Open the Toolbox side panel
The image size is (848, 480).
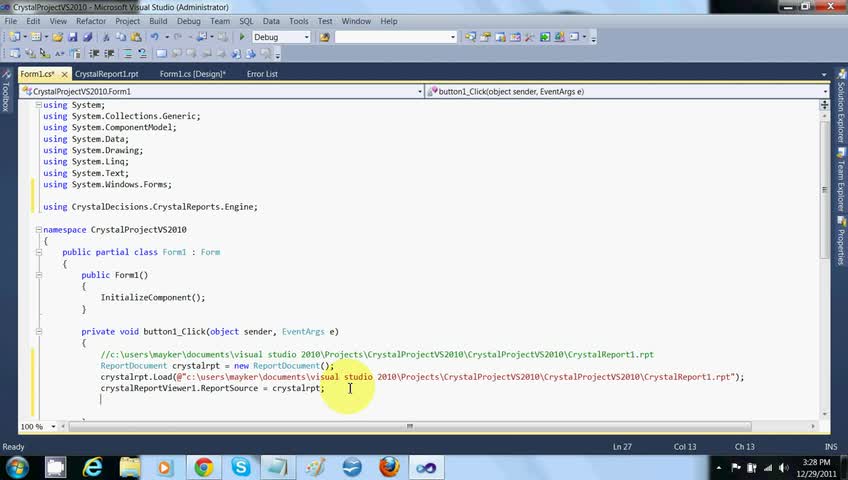pos(6,91)
